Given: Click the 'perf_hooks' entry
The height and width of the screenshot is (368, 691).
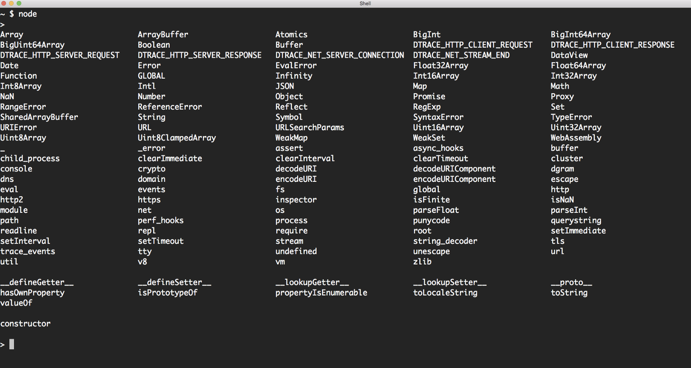Looking at the screenshot, I should coord(160,220).
